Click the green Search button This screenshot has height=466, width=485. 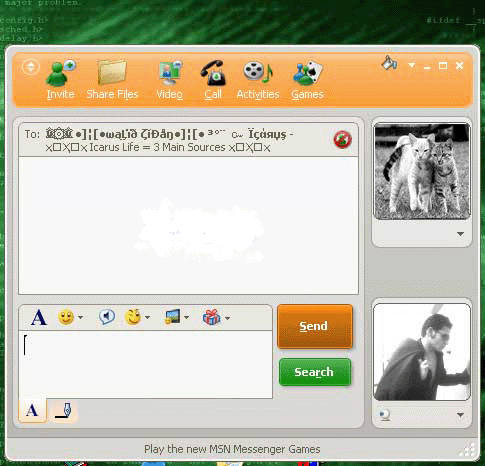point(315,372)
